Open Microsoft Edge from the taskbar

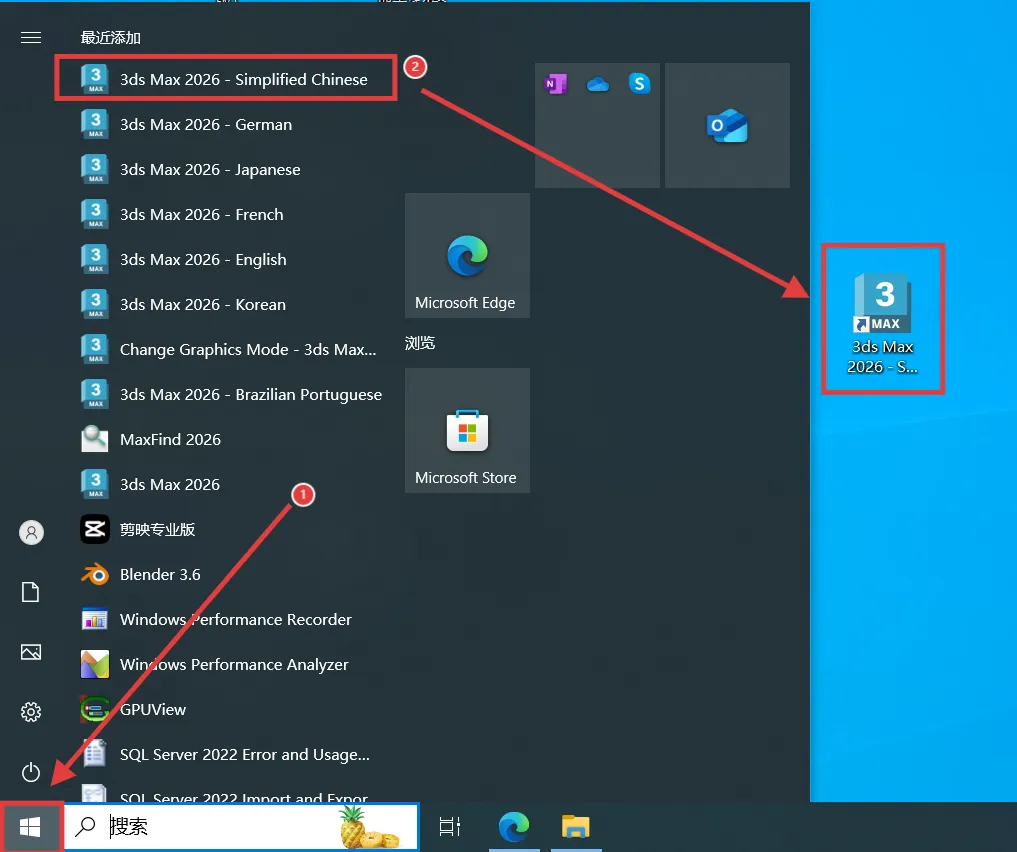click(x=514, y=827)
